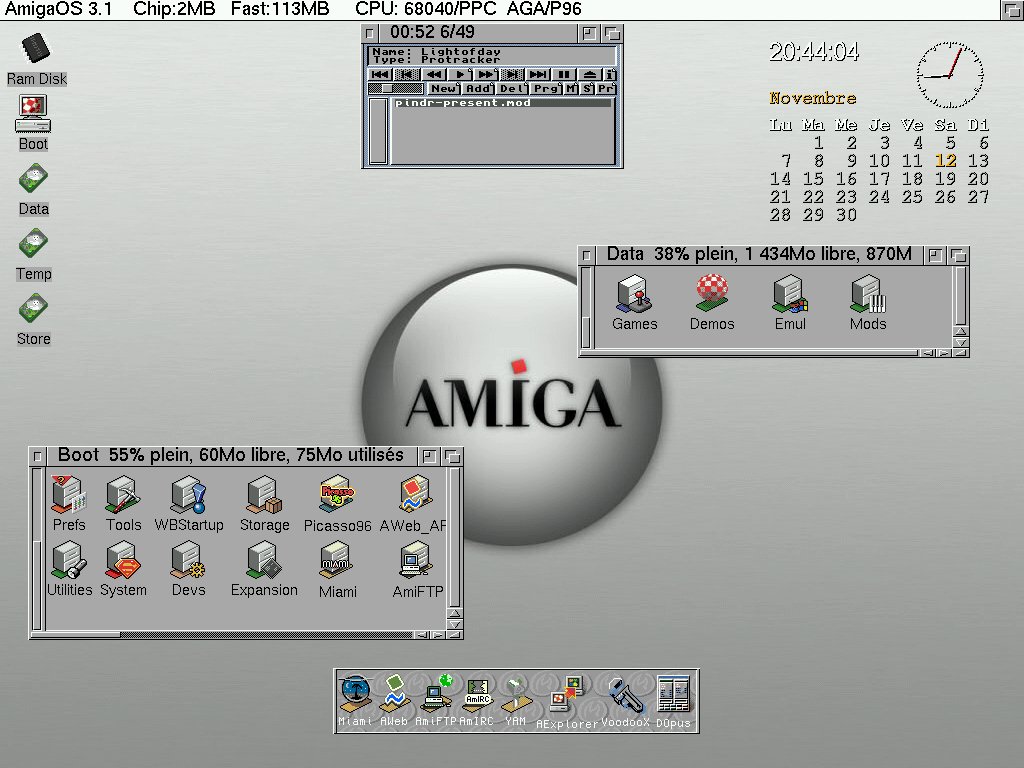
Task: Click the Novembre month label
Action: pos(812,98)
